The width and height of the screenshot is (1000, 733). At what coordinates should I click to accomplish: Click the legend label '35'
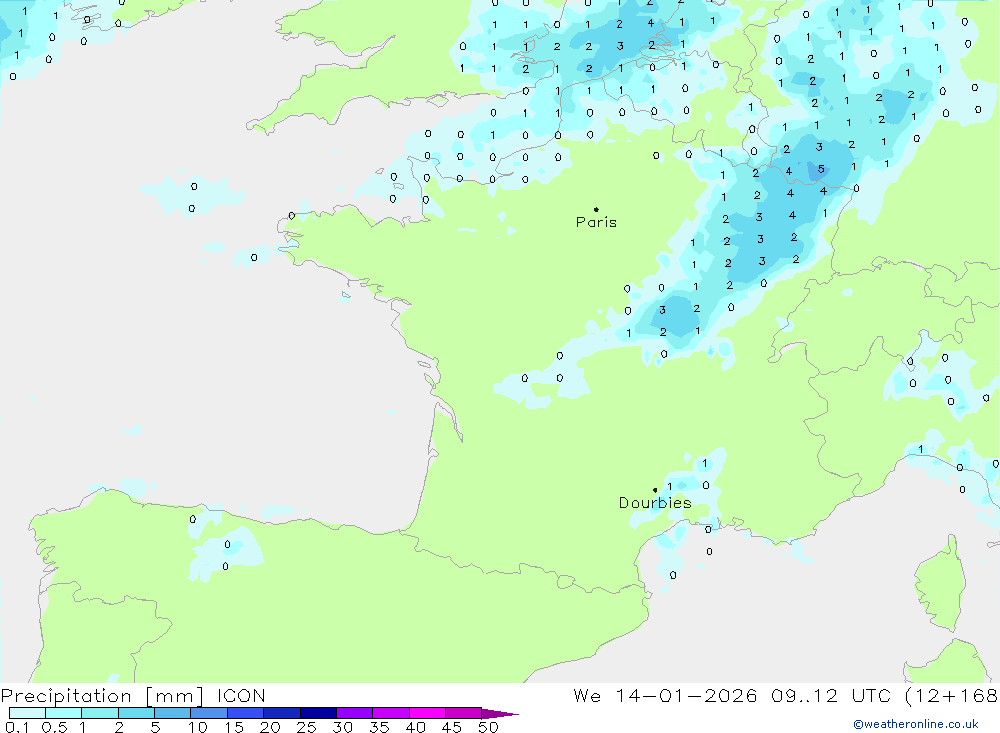[379, 727]
